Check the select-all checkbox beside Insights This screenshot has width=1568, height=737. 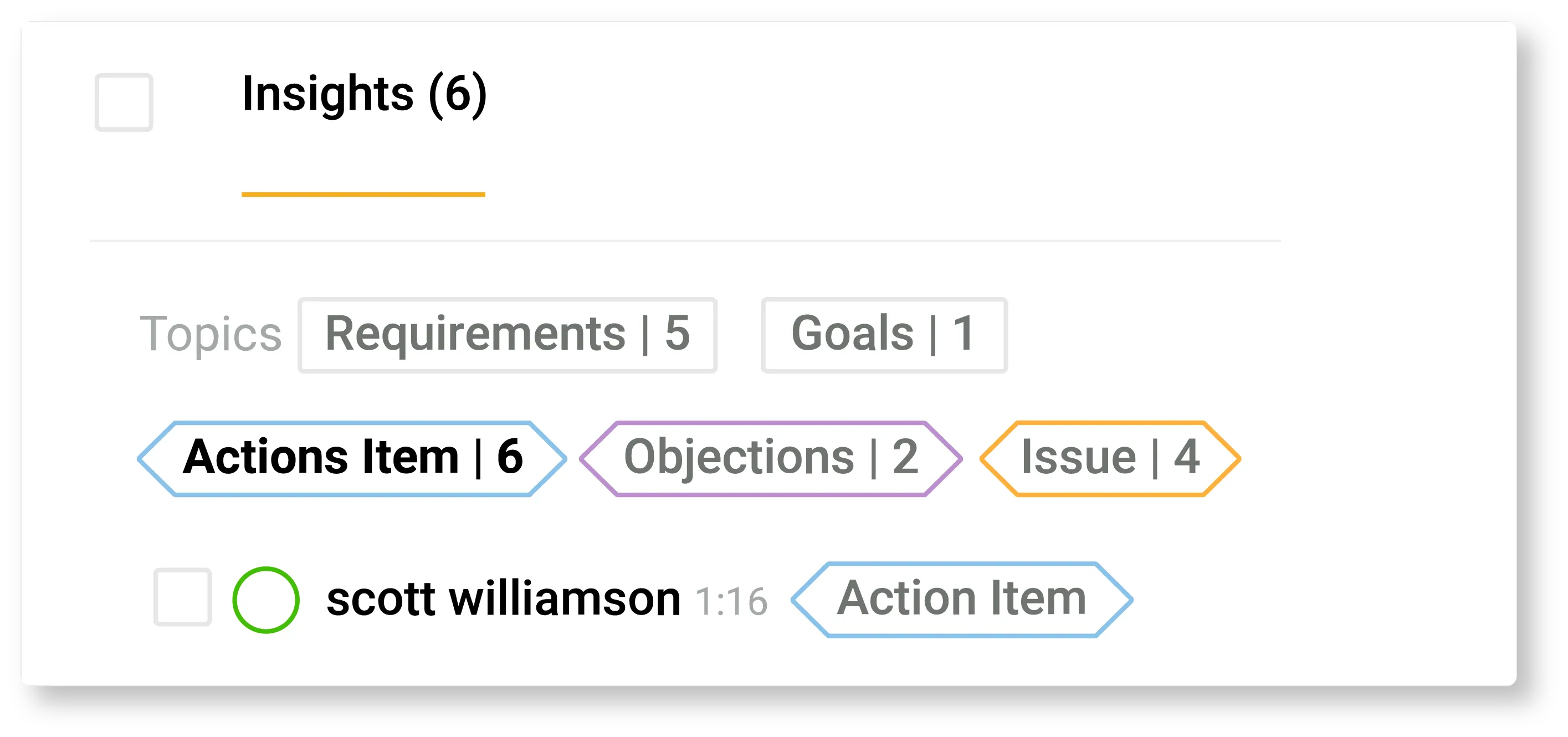(124, 104)
